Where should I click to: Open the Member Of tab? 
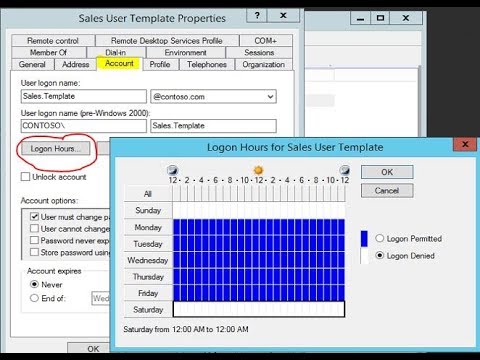(49, 52)
